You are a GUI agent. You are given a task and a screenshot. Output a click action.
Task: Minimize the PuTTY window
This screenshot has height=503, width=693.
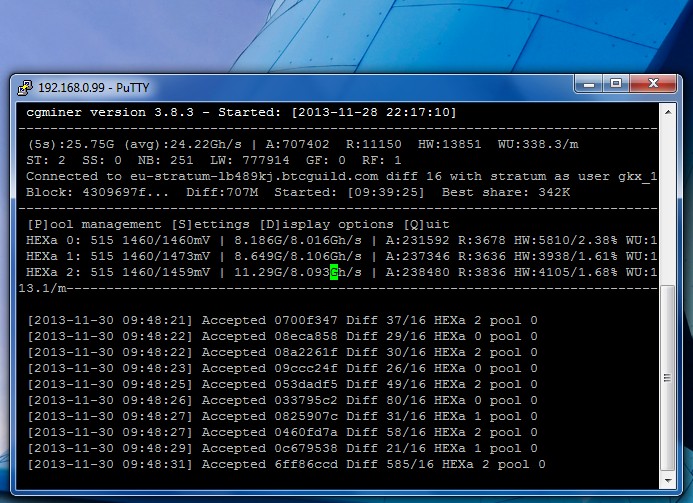tap(589, 84)
